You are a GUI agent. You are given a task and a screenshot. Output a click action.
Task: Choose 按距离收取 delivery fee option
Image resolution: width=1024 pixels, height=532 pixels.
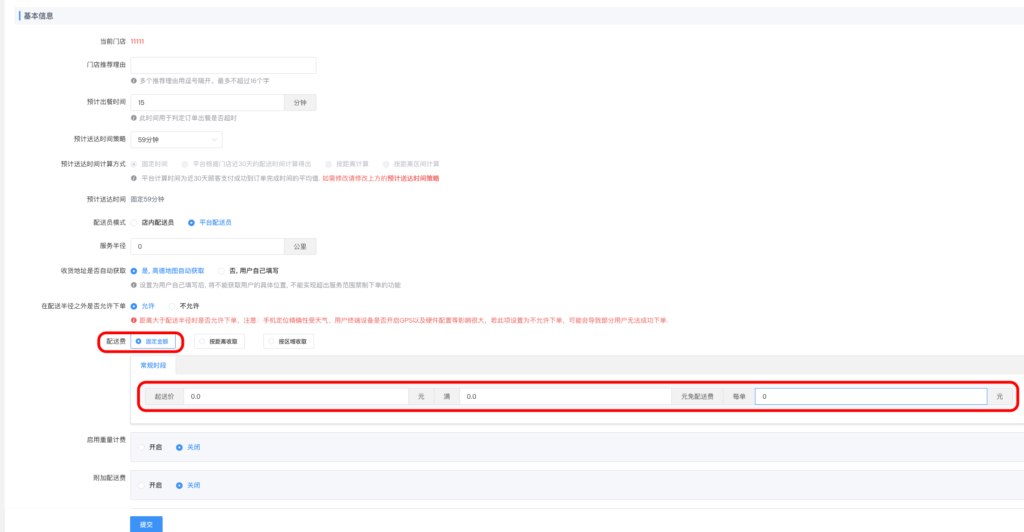pyautogui.click(x=203, y=341)
